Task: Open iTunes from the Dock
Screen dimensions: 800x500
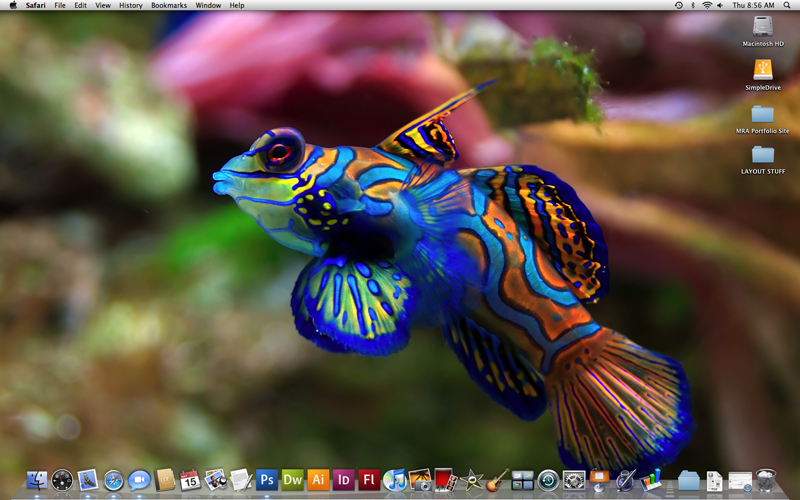Action: (x=394, y=480)
